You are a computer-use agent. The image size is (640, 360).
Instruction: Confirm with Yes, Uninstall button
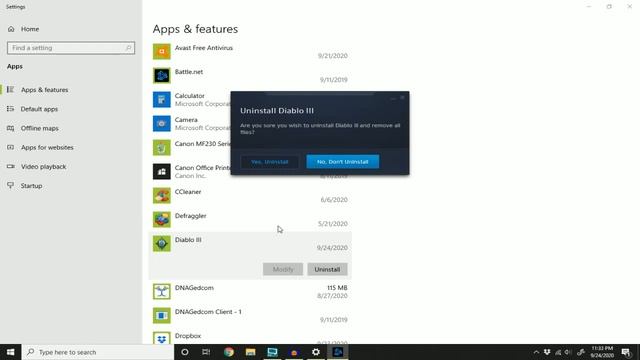tap(269, 162)
